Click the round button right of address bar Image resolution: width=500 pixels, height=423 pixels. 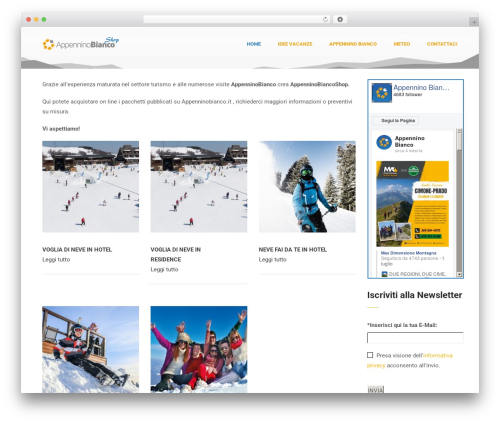tap(340, 20)
